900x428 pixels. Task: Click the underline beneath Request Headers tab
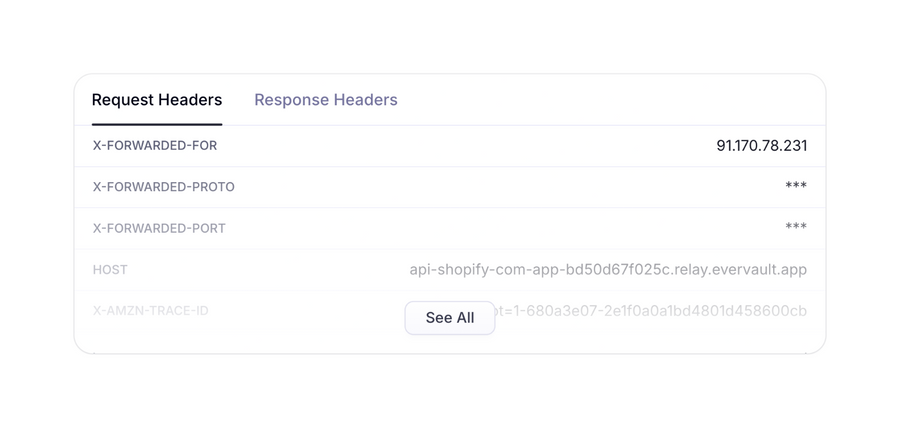tap(157, 124)
